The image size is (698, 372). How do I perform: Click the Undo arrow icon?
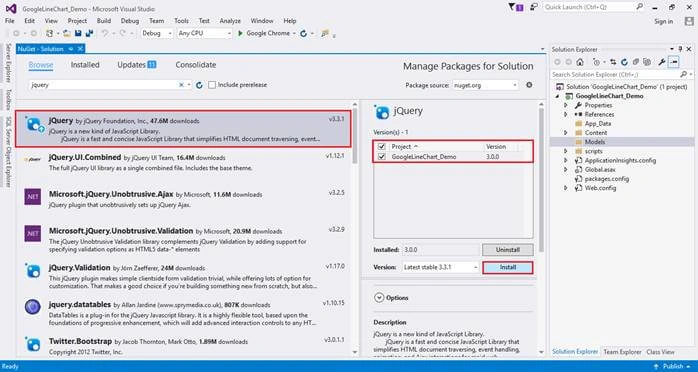(x=105, y=33)
